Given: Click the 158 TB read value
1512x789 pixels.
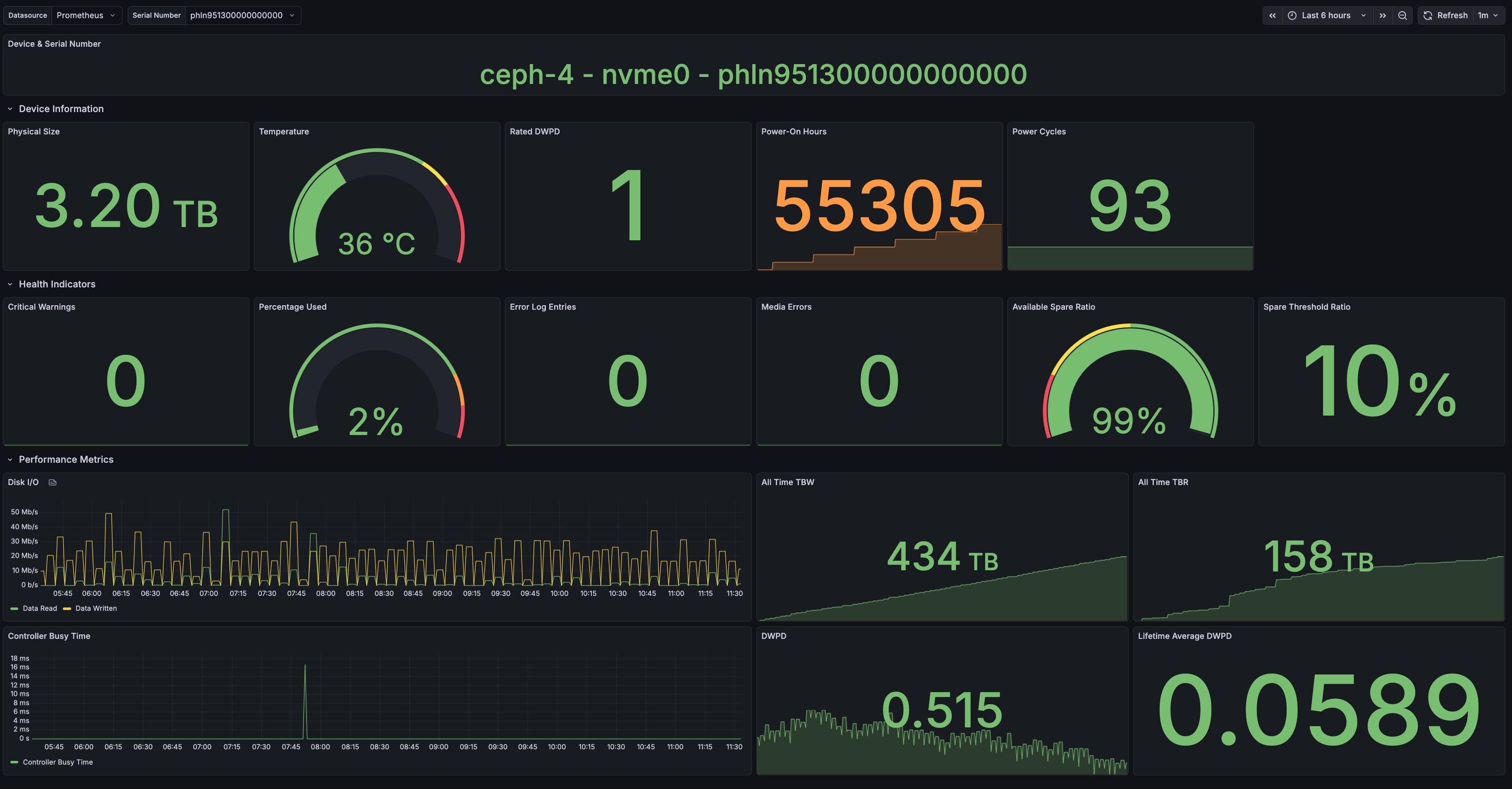Looking at the screenshot, I should [1318, 557].
